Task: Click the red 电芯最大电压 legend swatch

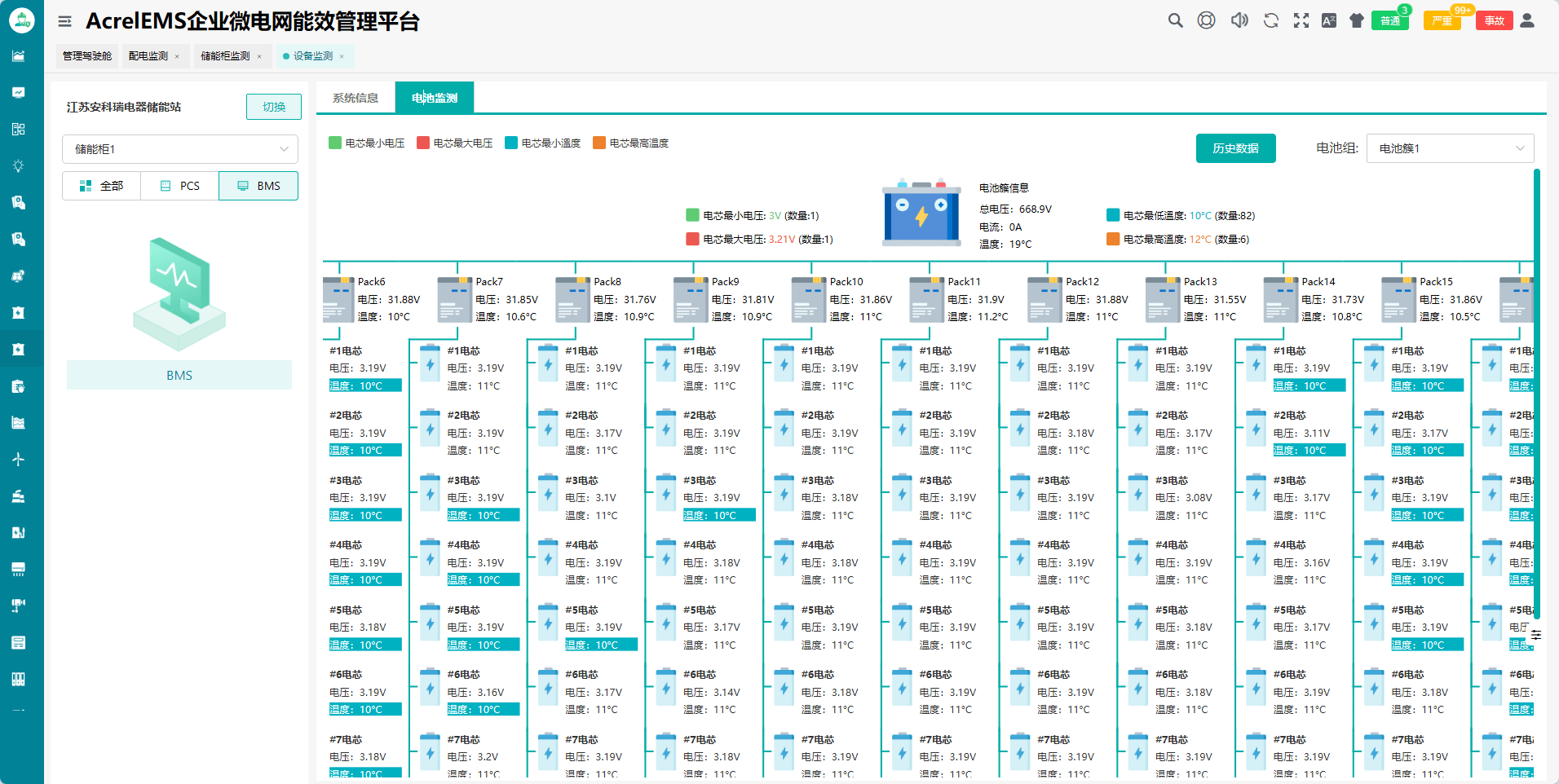Action: point(422,143)
